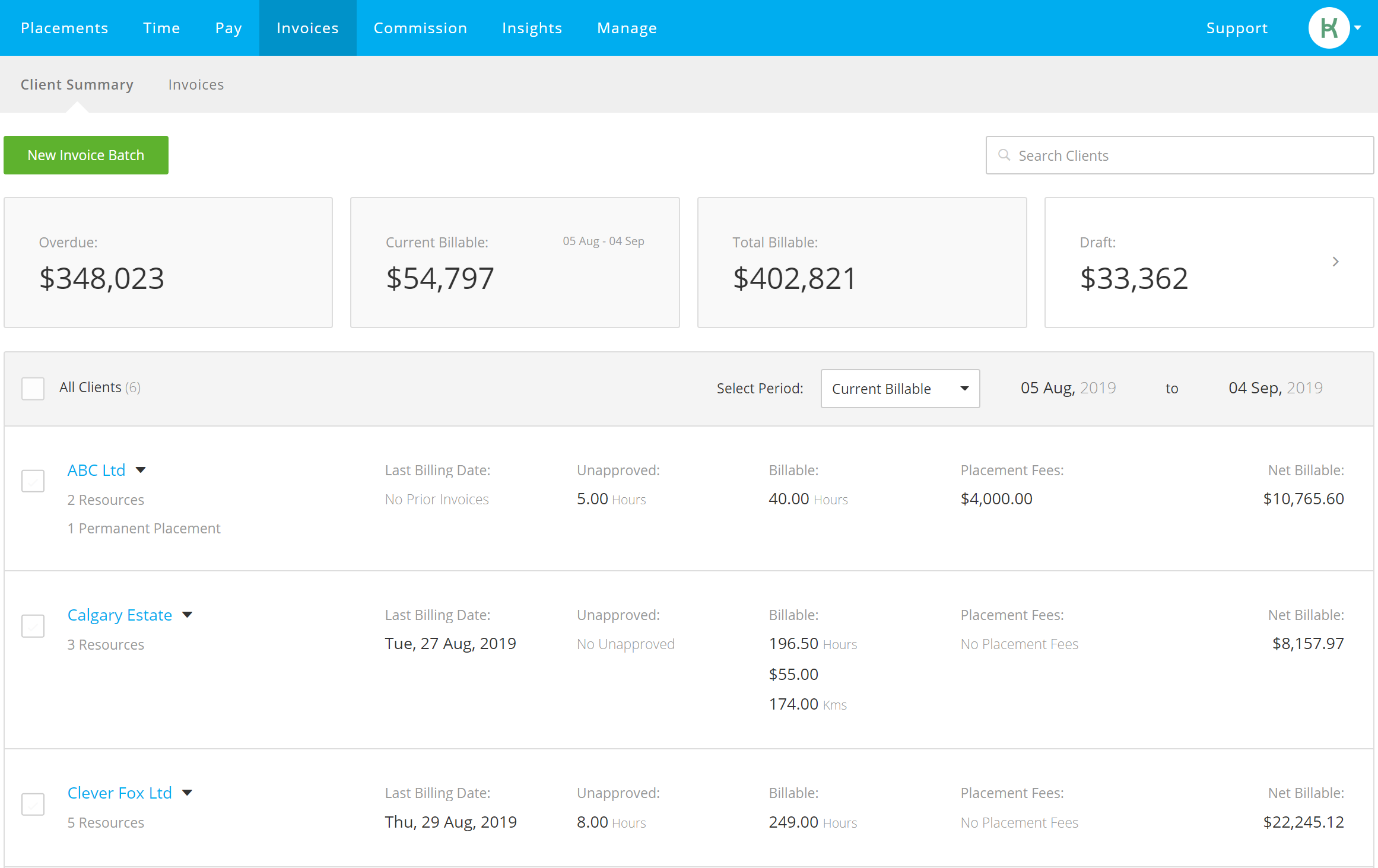Click the Tue, 27 Aug, 2019 billing date
Screen dimensions: 1378x868
pos(450,644)
